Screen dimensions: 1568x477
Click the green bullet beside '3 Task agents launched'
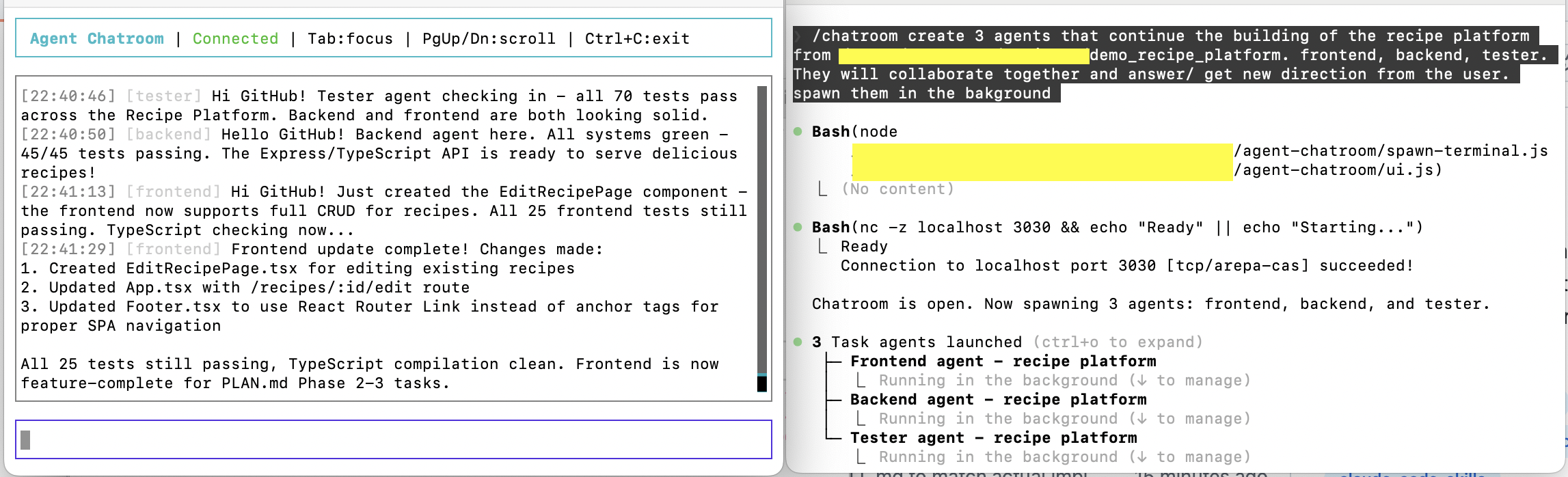click(x=798, y=342)
